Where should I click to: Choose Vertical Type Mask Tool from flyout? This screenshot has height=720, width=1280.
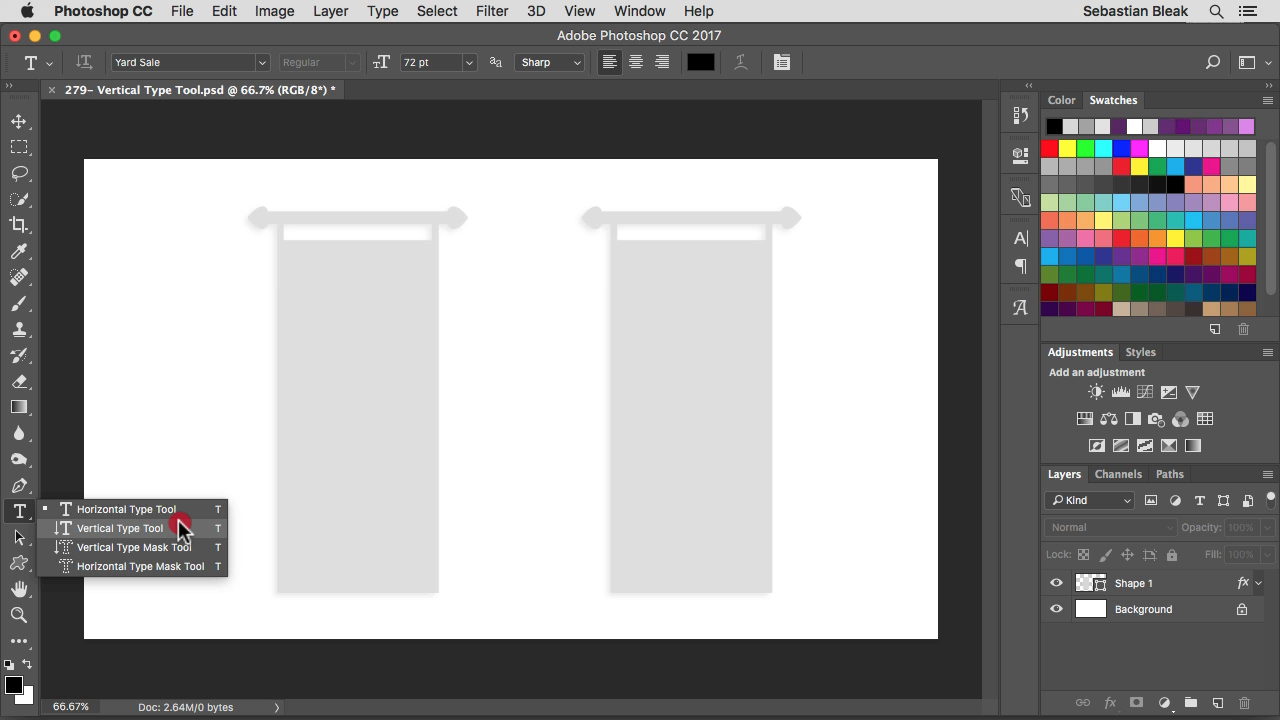133,547
